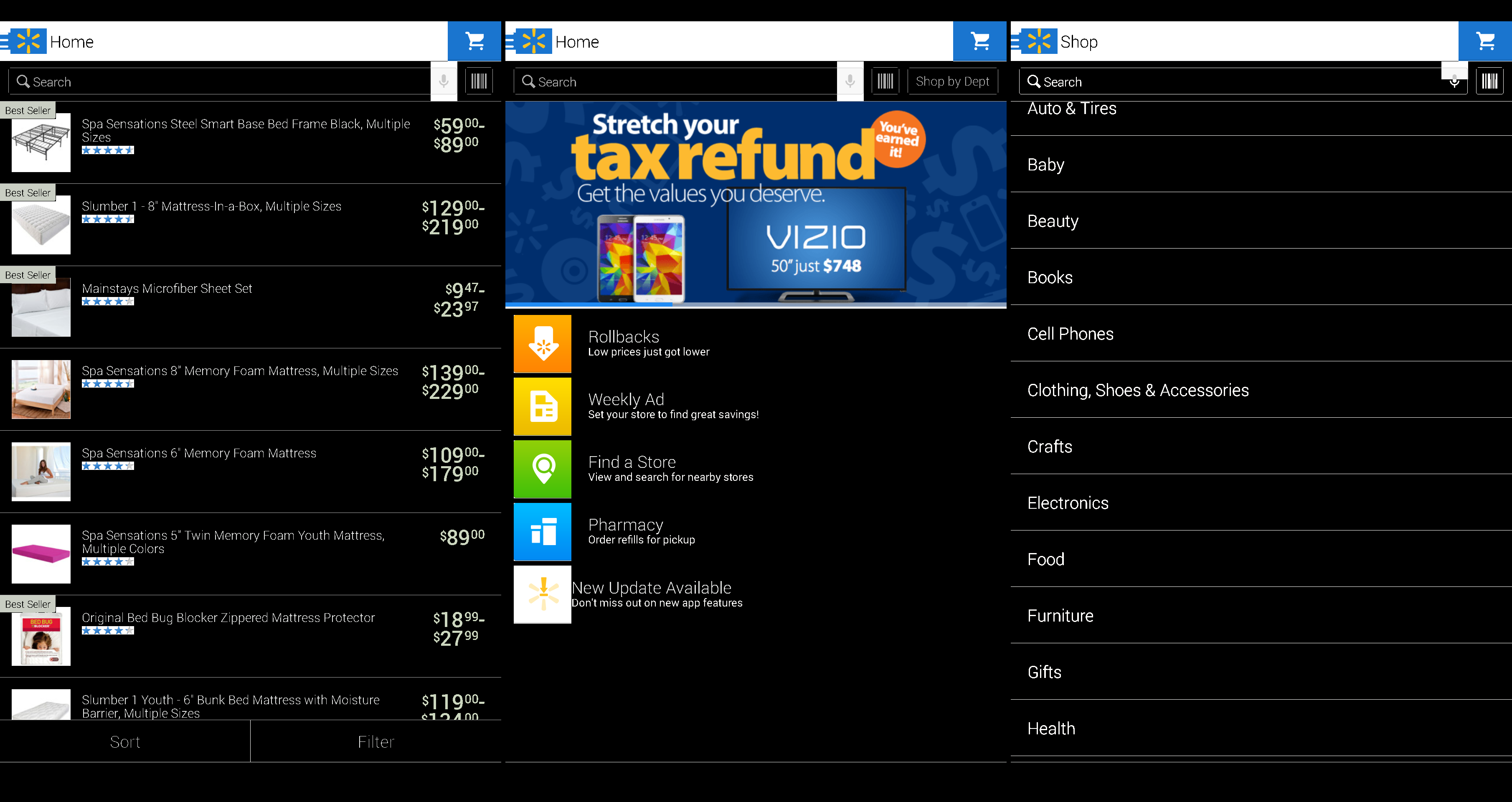Screen dimensions: 1512x802
Task: Open the Rollbacks orange icon tile
Action: coord(542,343)
